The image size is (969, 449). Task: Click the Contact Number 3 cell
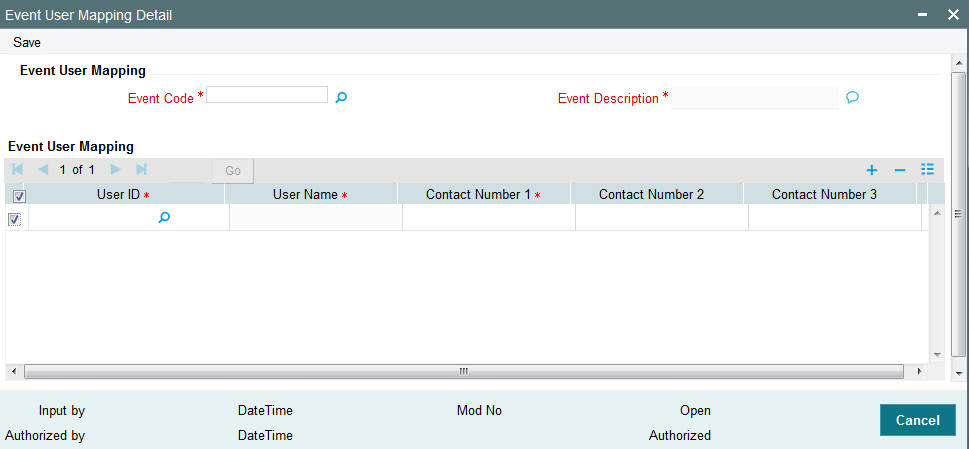[835, 218]
